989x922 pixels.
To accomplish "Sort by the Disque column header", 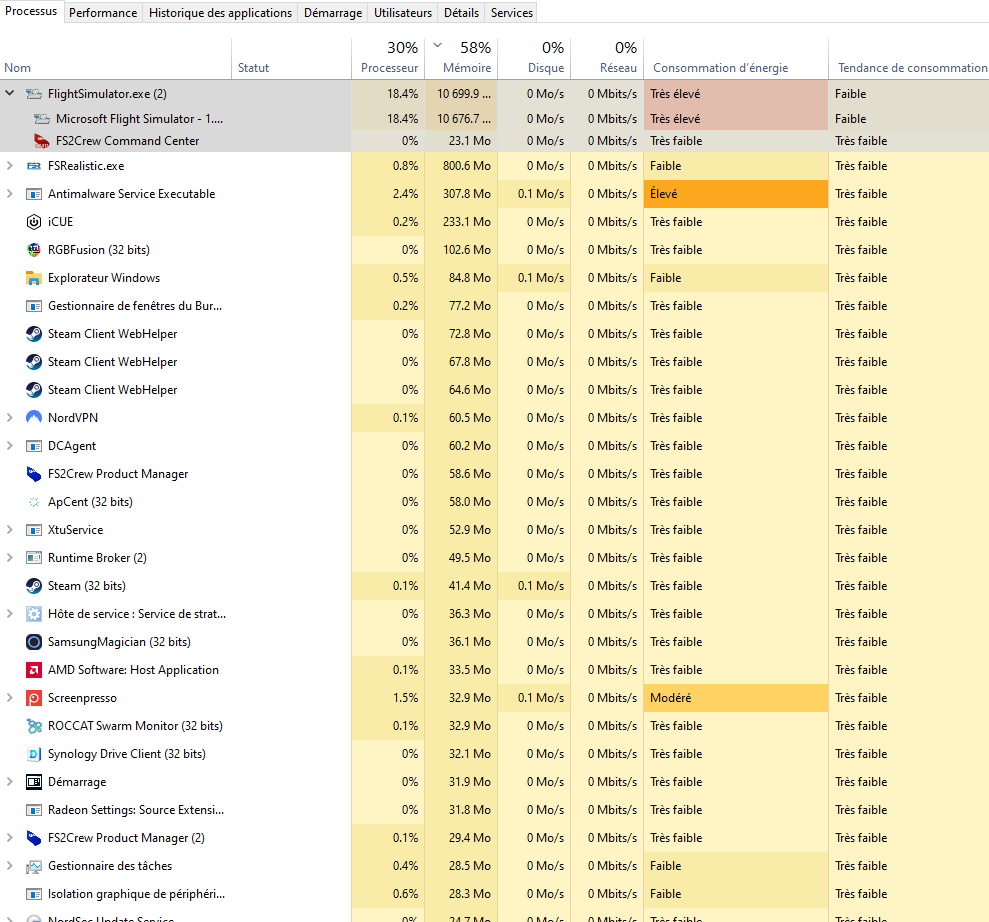I will (x=534, y=59).
